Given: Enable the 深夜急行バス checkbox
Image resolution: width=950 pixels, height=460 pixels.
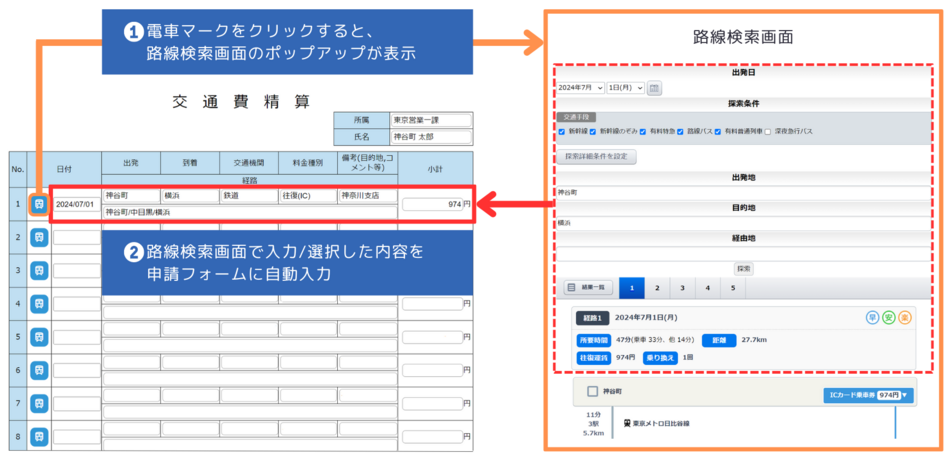Looking at the screenshot, I should coord(768,132).
